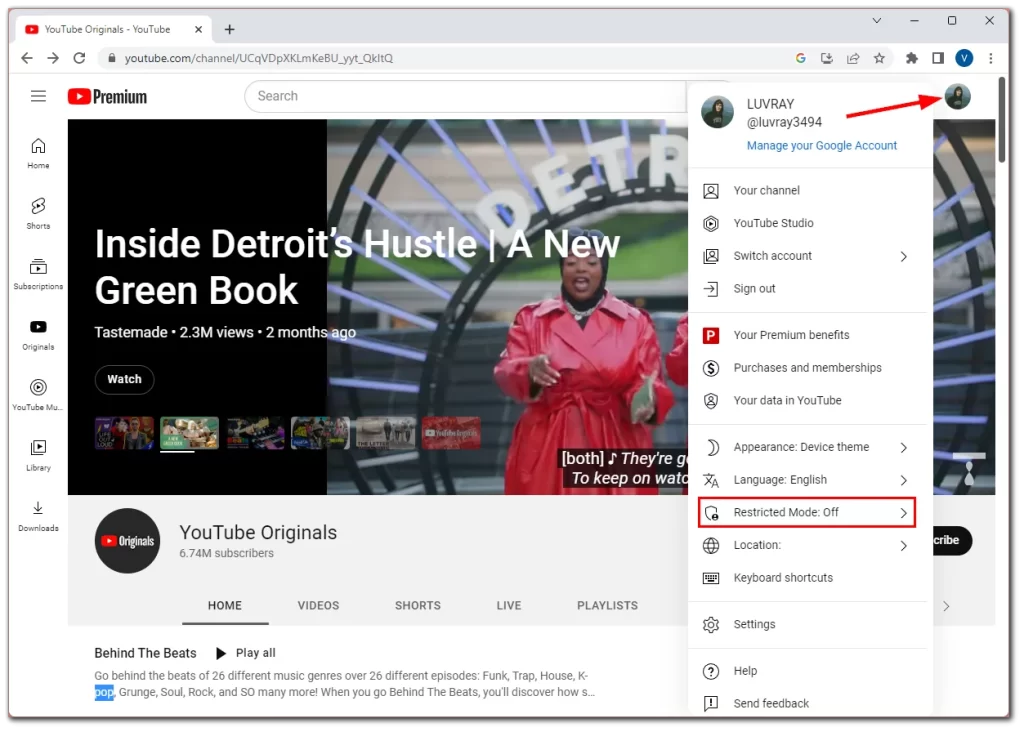Click the browser forward arrow
Viewport: 1024px width, 732px height.
[x=53, y=58]
